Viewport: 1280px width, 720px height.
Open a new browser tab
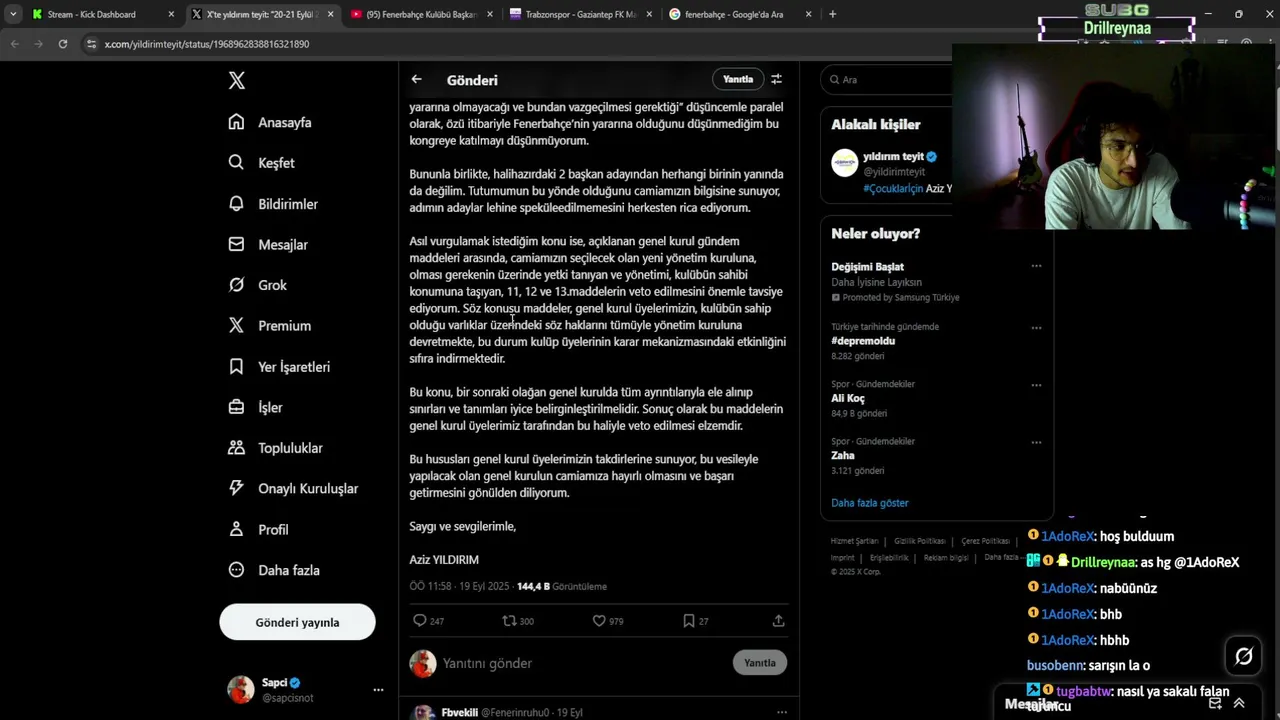tap(832, 14)
